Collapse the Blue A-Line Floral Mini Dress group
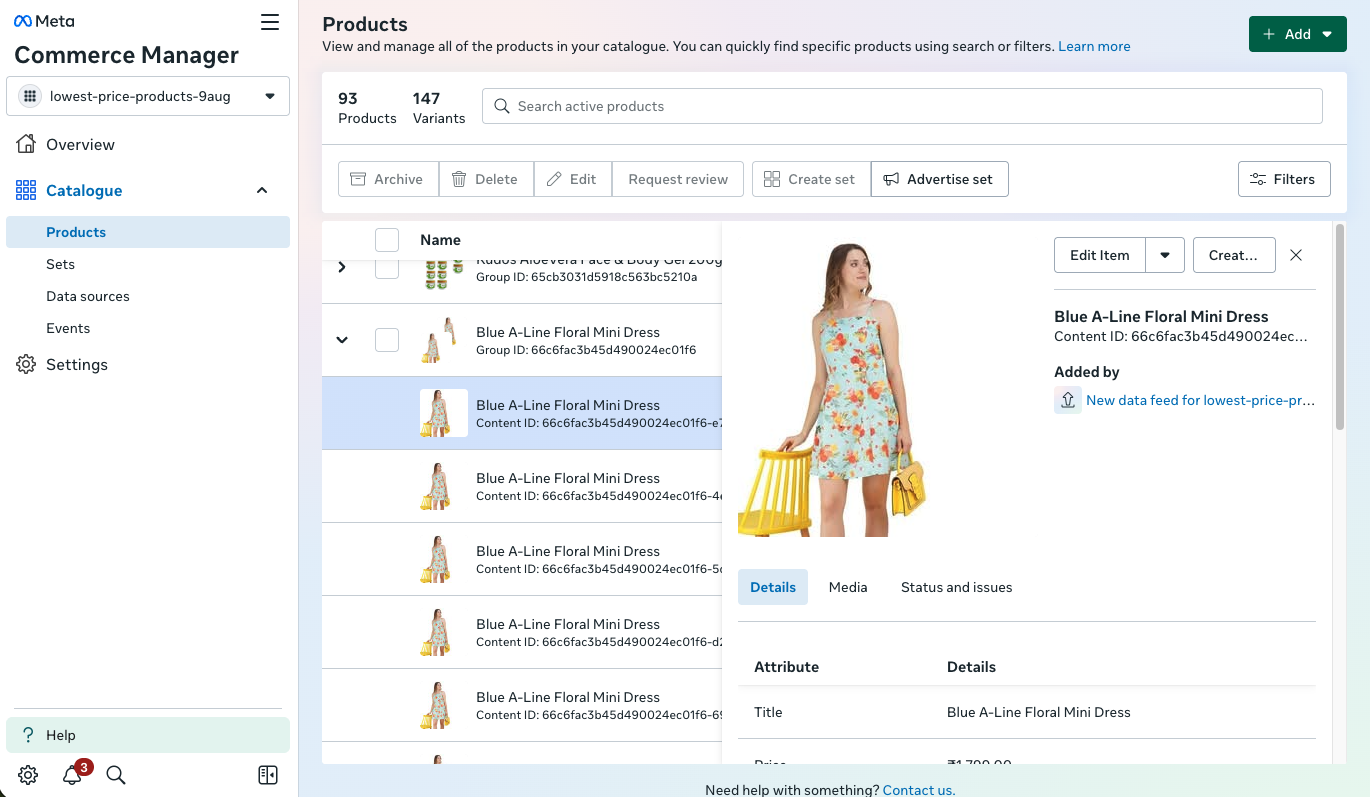The image size is (1370, 797). tap(342, 340)
